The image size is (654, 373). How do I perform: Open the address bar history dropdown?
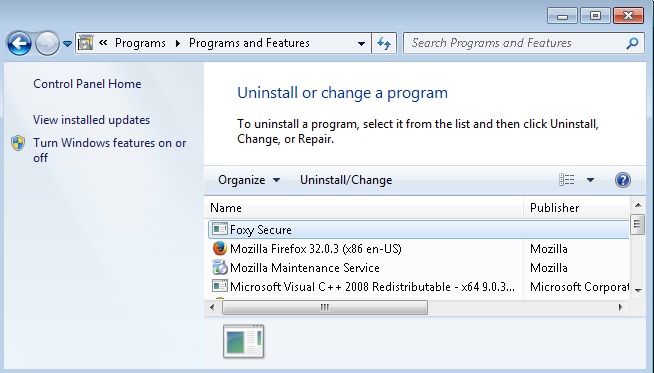pyautogui.click(x=361, y=43)
